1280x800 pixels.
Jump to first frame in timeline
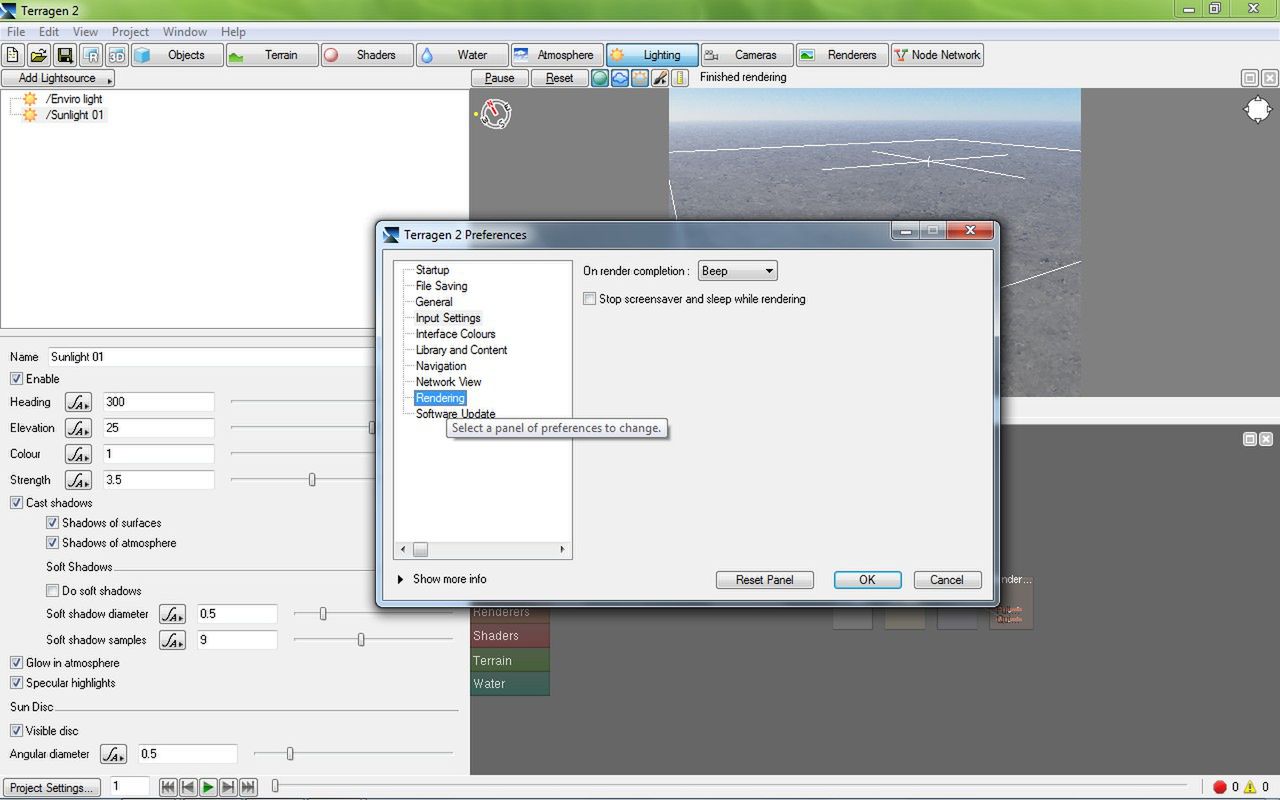coord(168,787)
